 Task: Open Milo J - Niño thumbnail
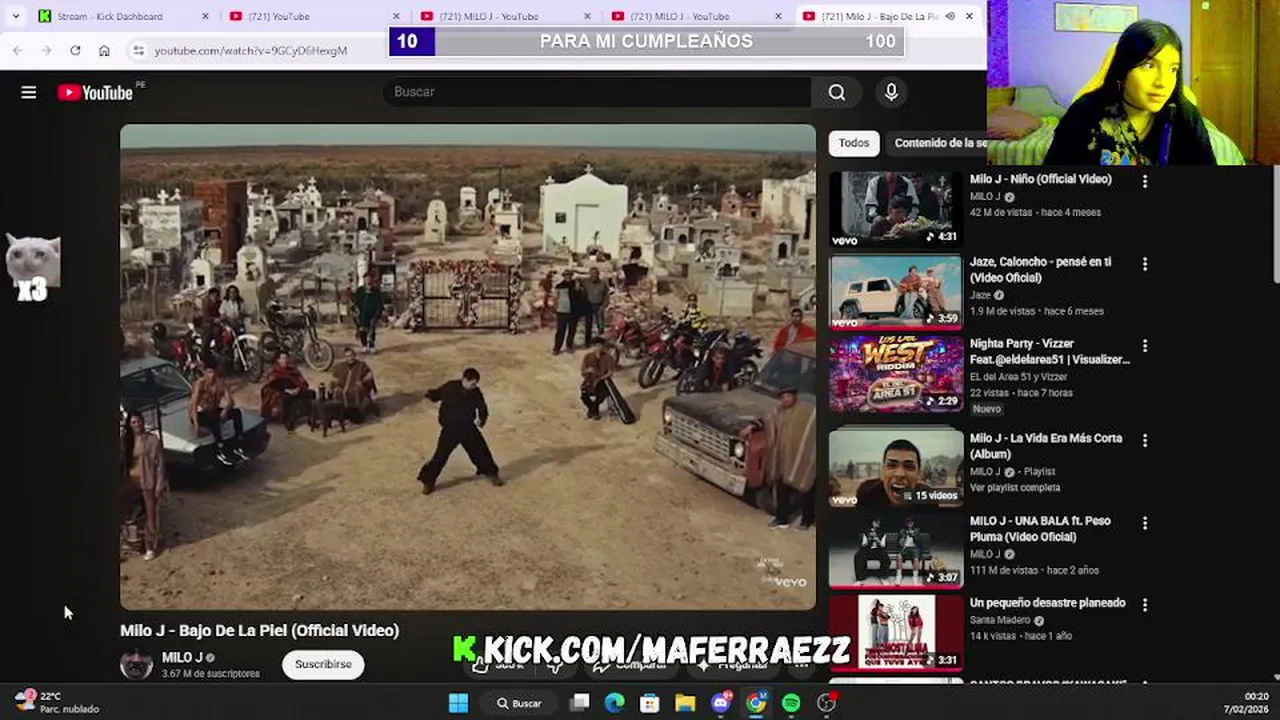coord(895,208)
